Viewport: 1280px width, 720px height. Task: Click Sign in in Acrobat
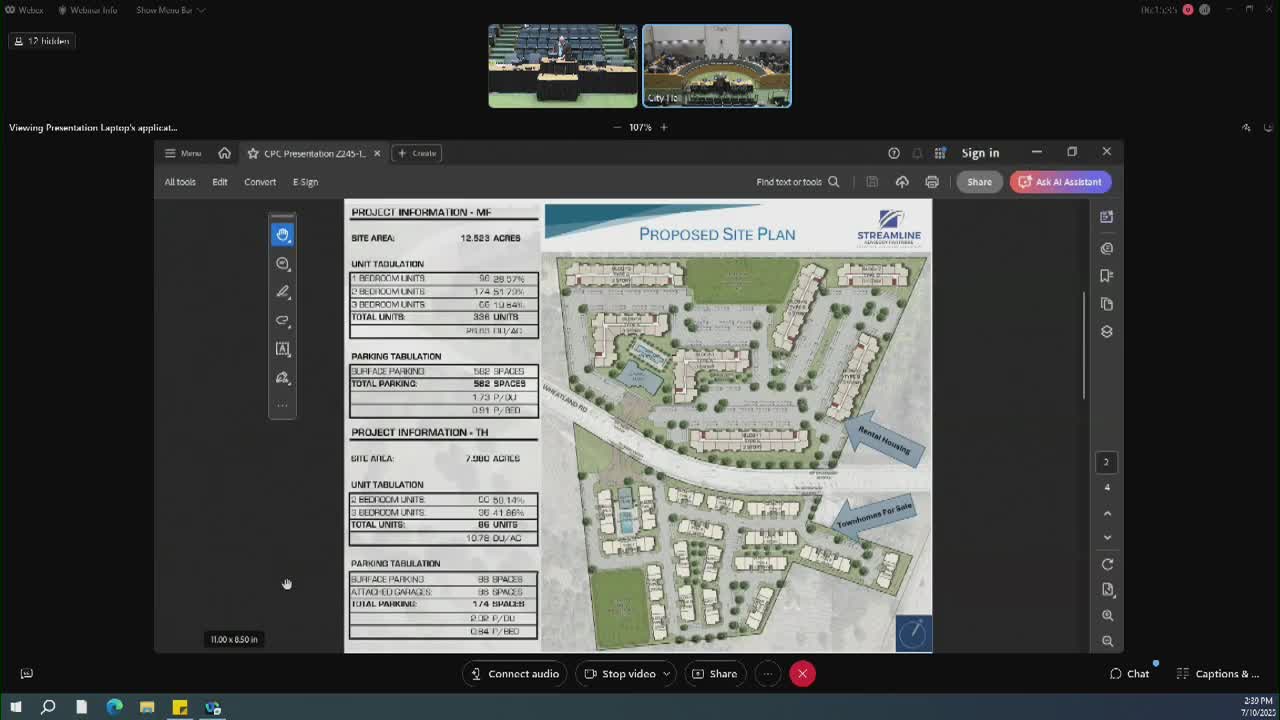point(980,153)
